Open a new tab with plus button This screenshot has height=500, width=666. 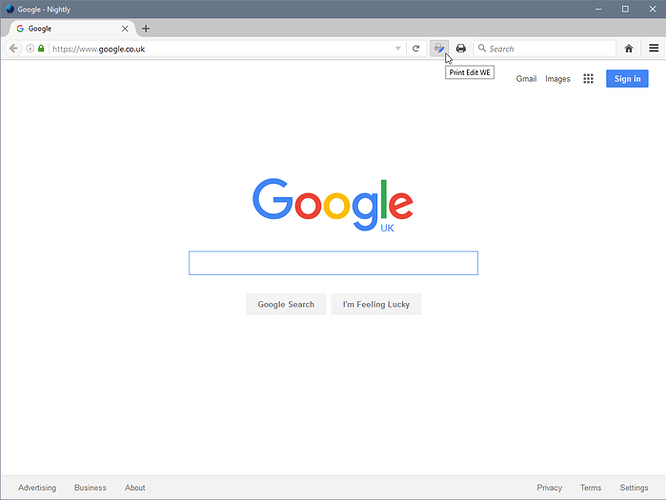pos(146,28)
